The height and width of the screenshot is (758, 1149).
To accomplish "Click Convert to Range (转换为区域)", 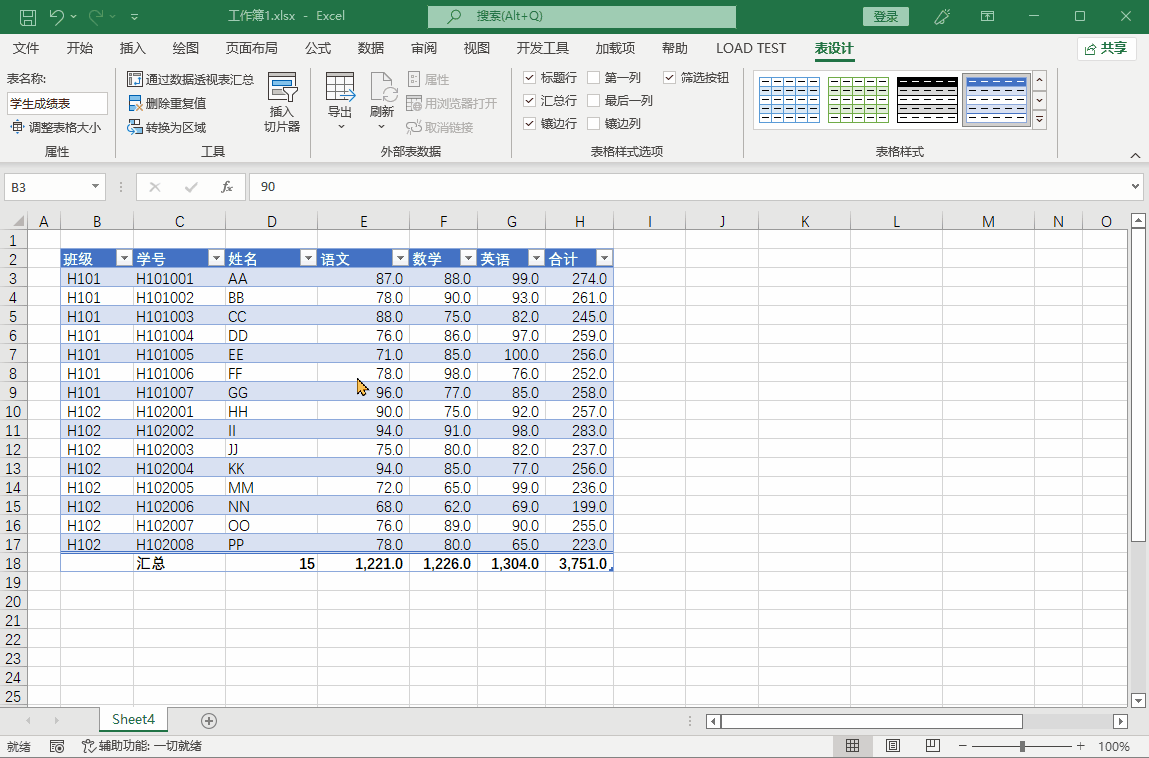I will point(167,128).
